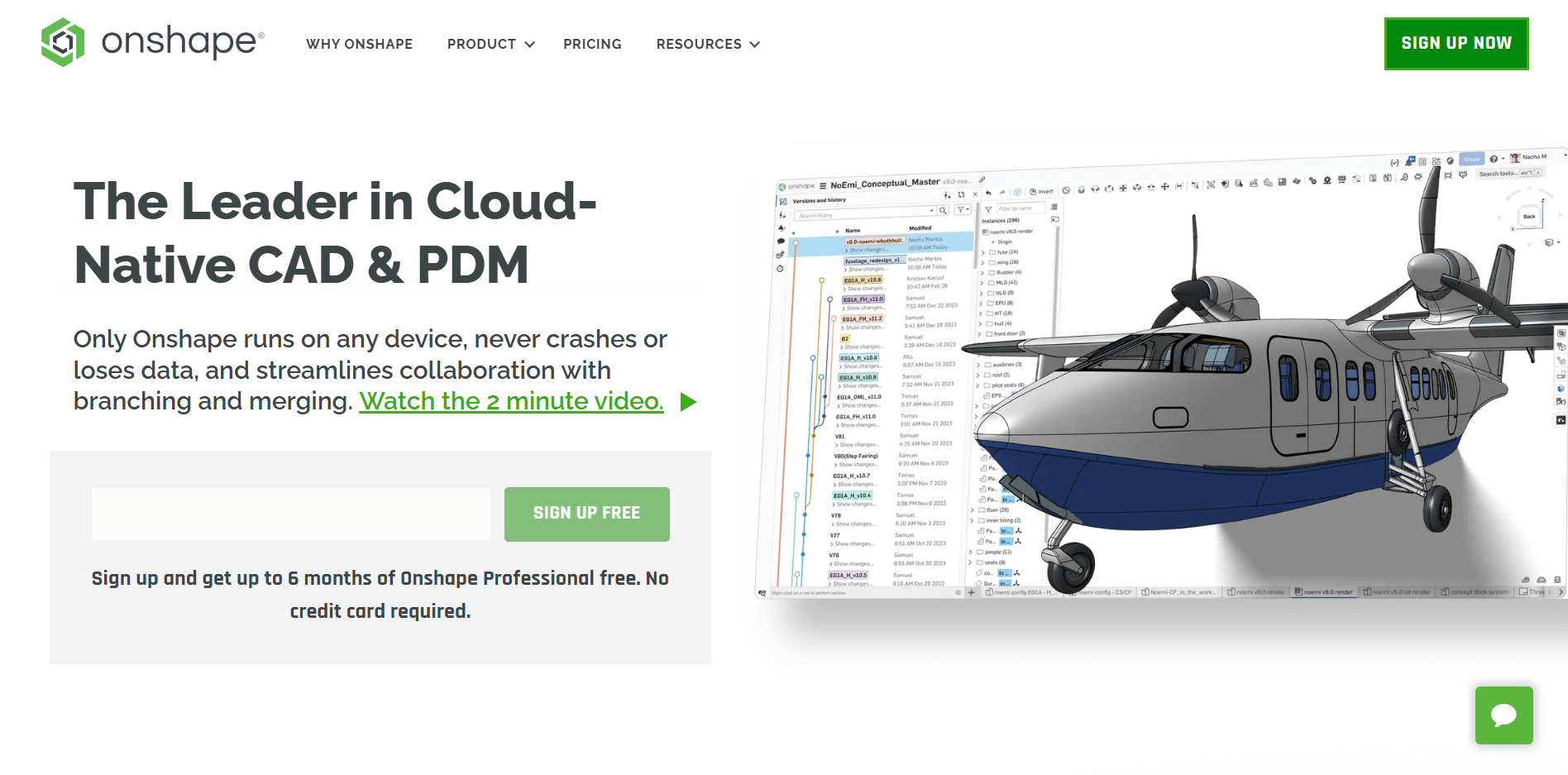Click the Filter by name field

(x=1020, y=208)
